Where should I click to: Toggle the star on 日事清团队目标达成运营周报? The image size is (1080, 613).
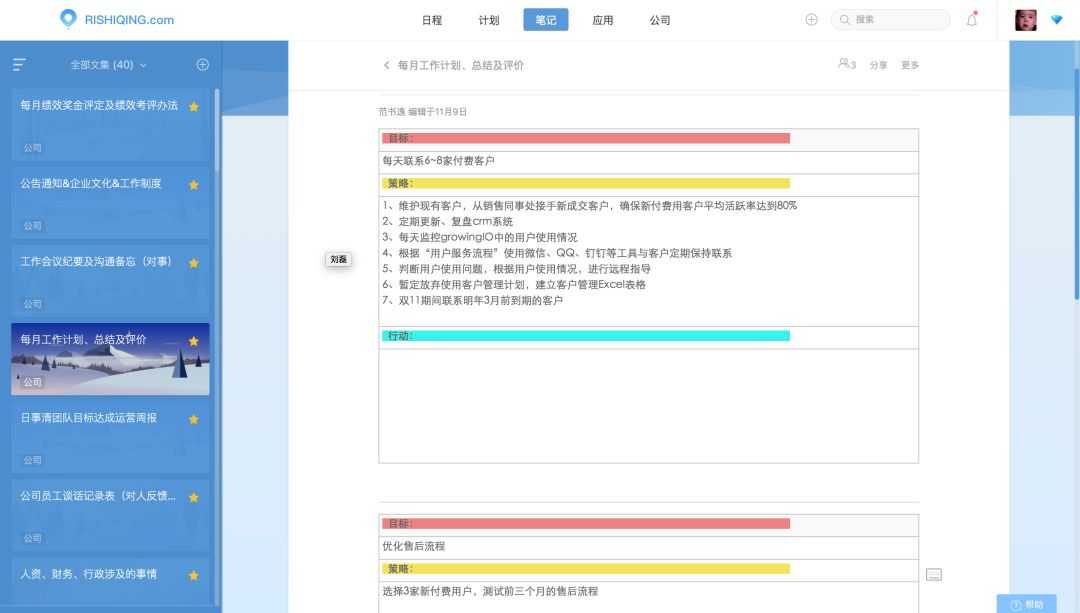tap(195, 418)
